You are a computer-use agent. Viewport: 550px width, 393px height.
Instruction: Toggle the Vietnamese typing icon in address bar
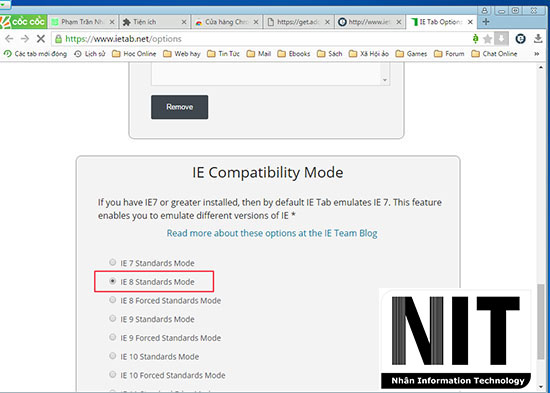[x=475, y=39]
